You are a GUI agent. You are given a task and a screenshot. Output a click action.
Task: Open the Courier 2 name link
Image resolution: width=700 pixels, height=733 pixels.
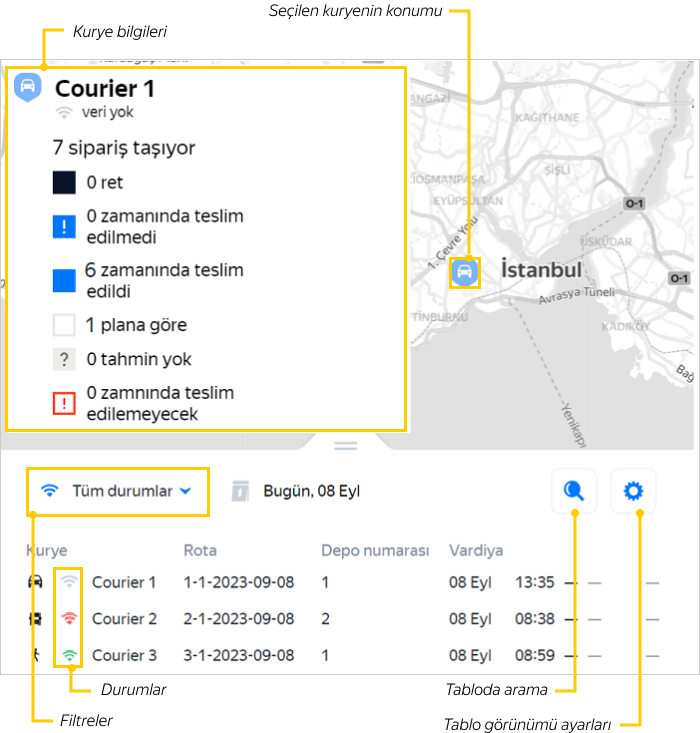(124, 619)
